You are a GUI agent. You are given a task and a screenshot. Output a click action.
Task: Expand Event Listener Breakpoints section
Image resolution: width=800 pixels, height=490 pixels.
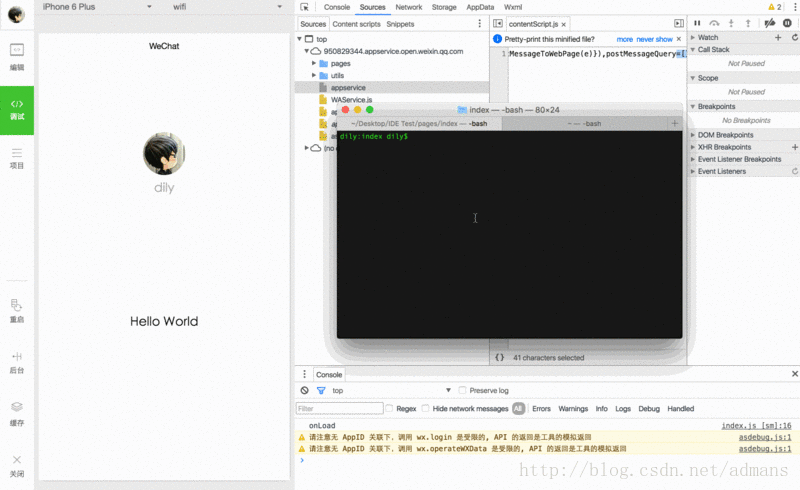pyautogui.click(x=693, y=159)
